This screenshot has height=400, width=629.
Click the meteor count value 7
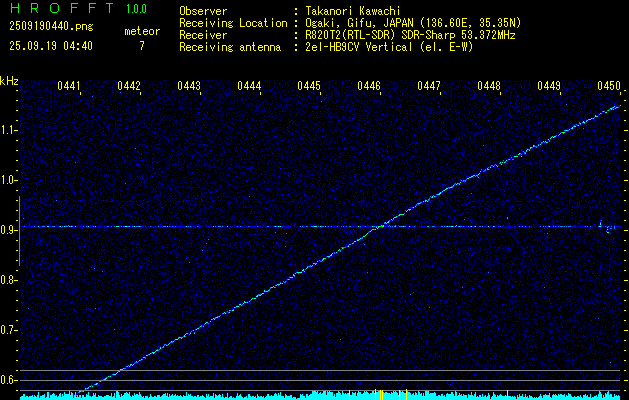coord(142,46)
